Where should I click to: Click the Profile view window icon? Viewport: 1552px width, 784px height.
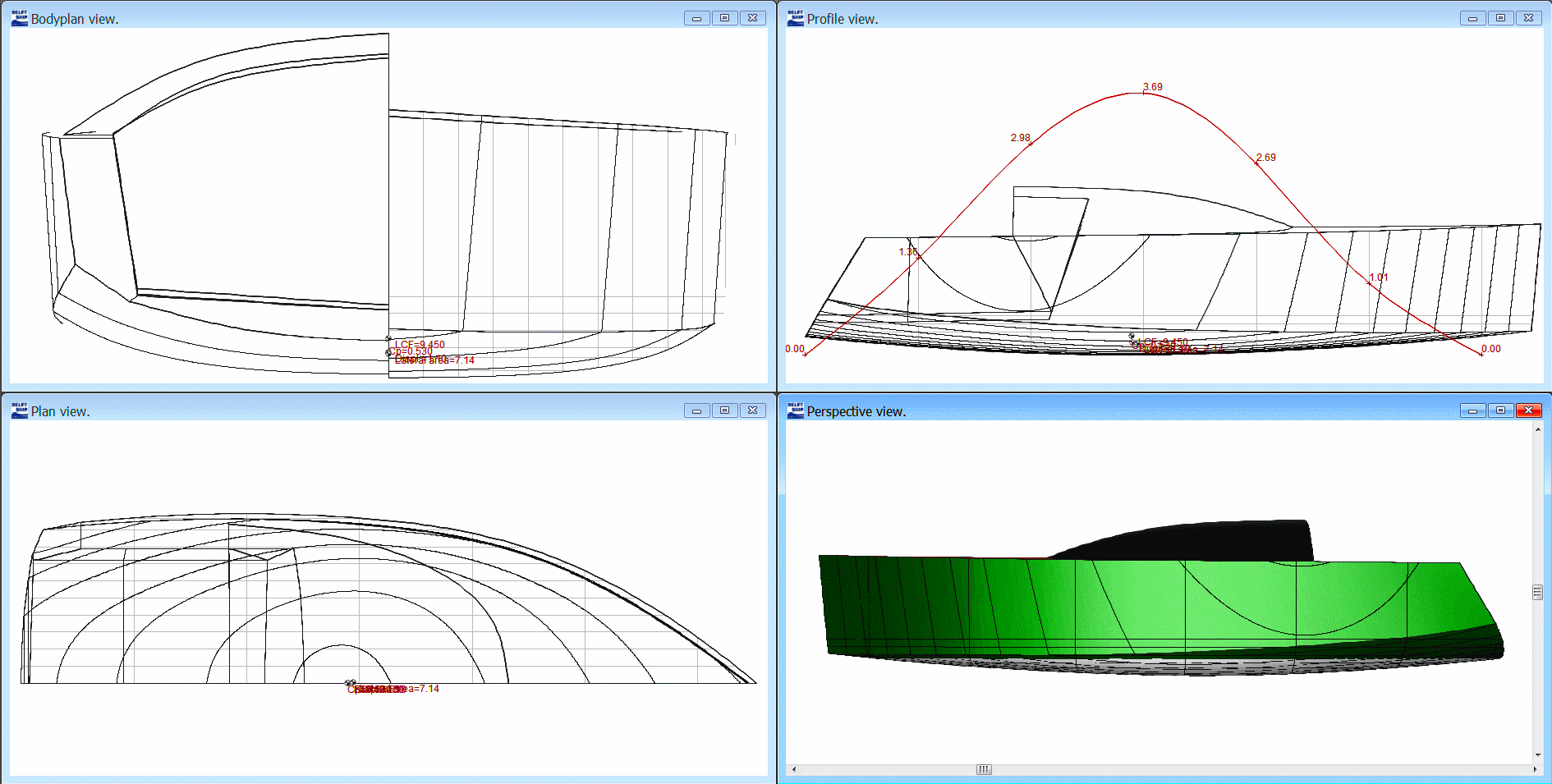tap(795, 18)
